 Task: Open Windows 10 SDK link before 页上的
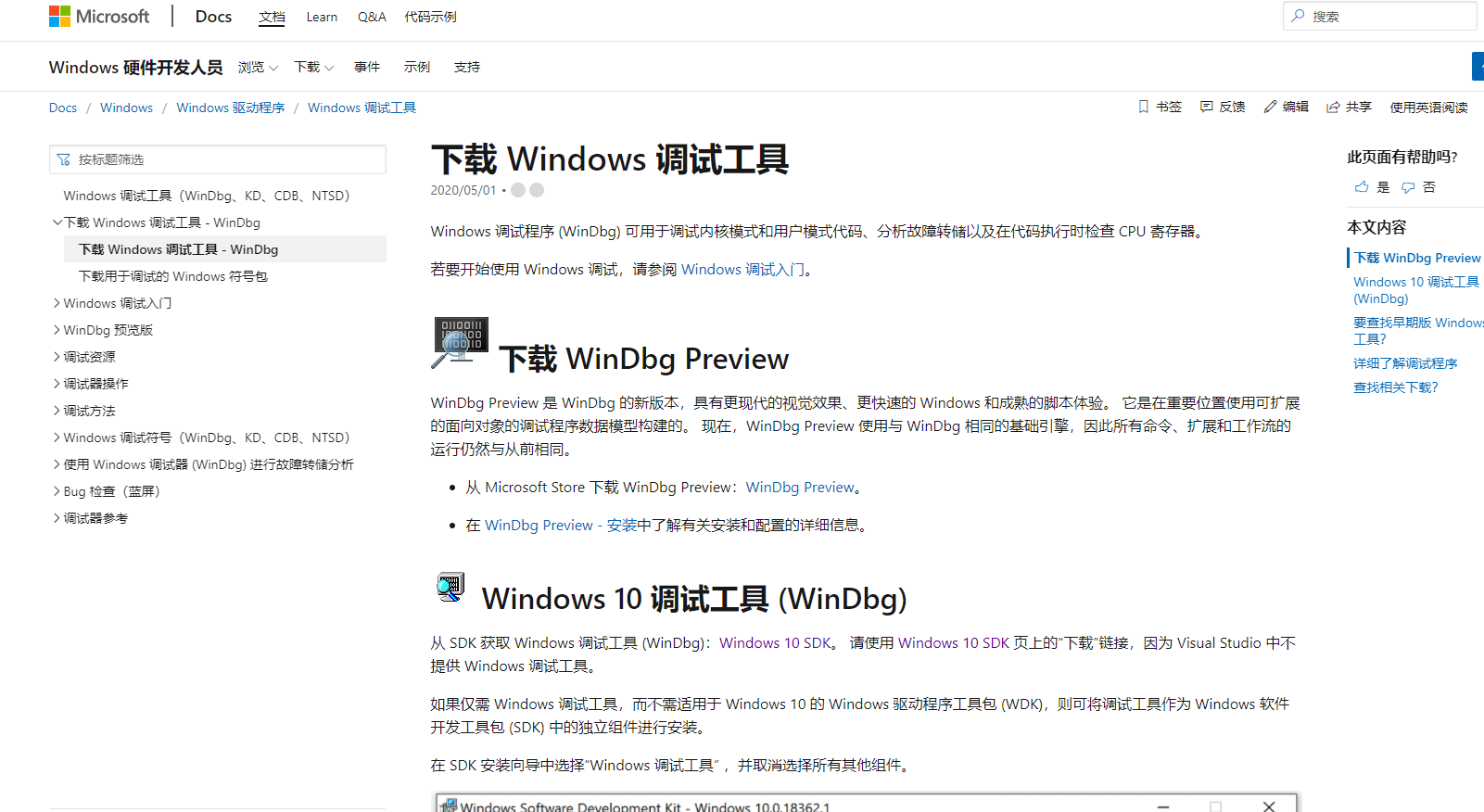point(954,643)
